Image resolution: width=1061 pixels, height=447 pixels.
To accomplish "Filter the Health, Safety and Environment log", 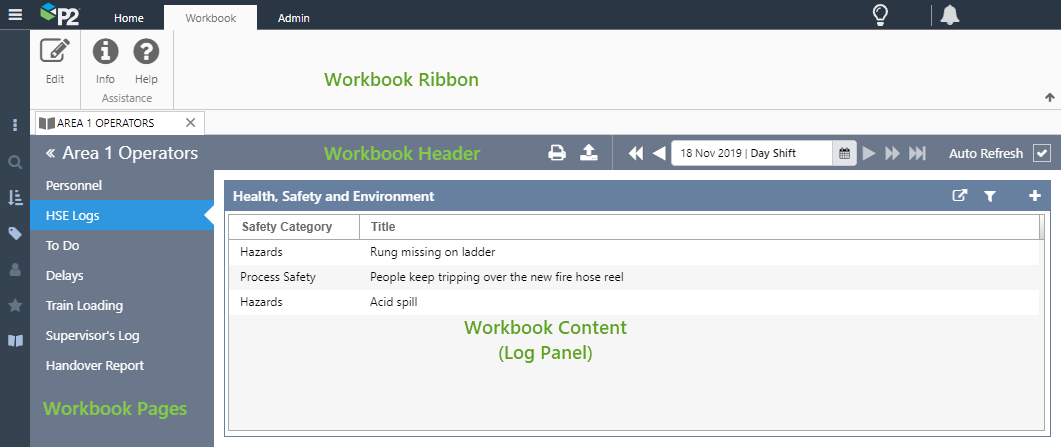I will click(x=990, y=196).
